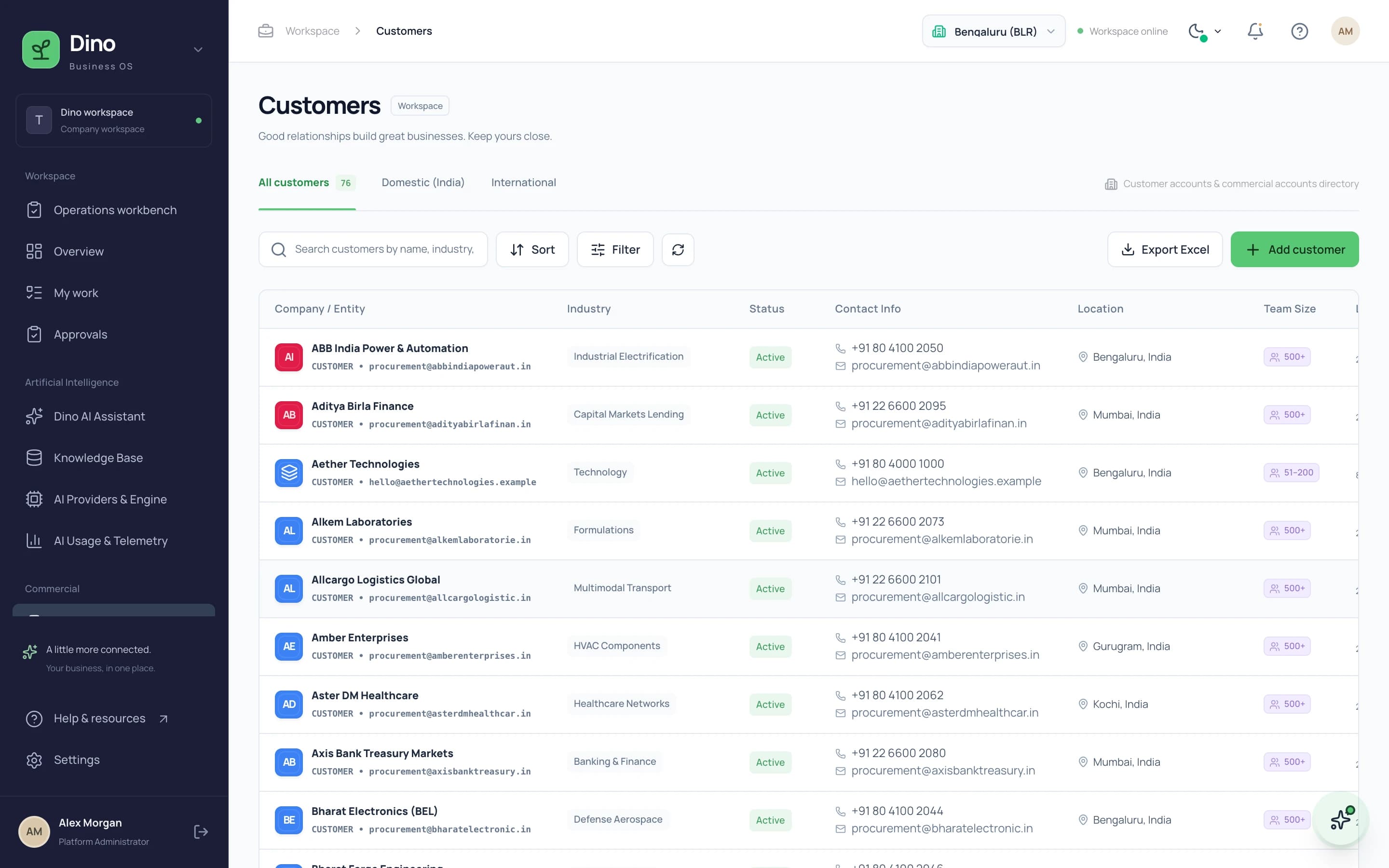
Task: Go to Overview in sidebar
Action: (114, 251)
